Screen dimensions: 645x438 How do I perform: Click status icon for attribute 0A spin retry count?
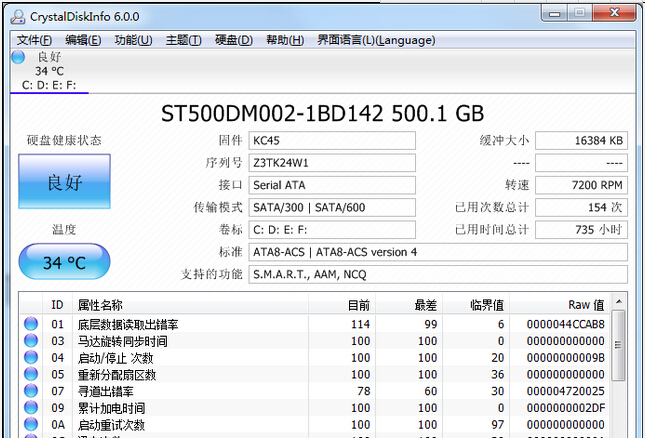coord(30,426)
